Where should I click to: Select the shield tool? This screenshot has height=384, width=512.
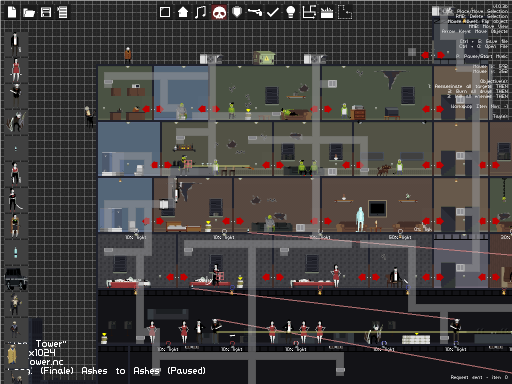click(237, 12)
